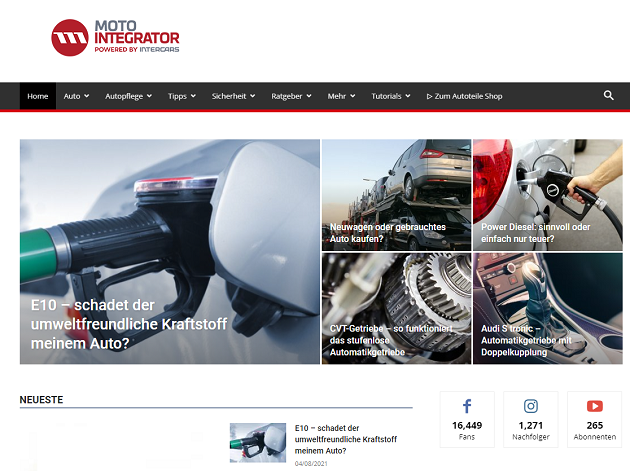Click the YouTube icon
Image resolution: width=630 pixels, height=471 pixels.
594,406
